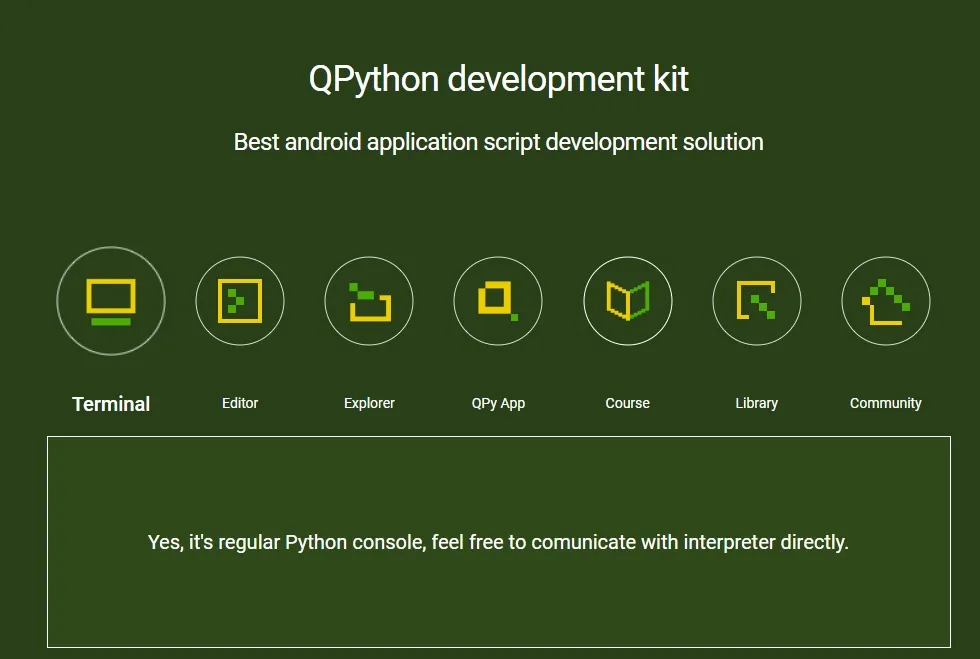980x659 pixels.
Task: Select the Terminal monitor icon
Action: click(111, 301)
